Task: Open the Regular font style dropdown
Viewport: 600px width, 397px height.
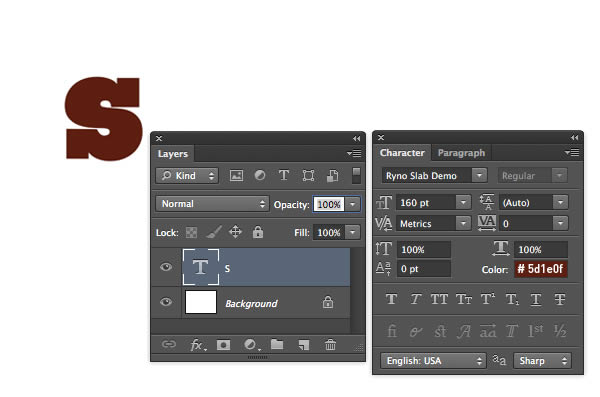Action: tap(559, 176)
